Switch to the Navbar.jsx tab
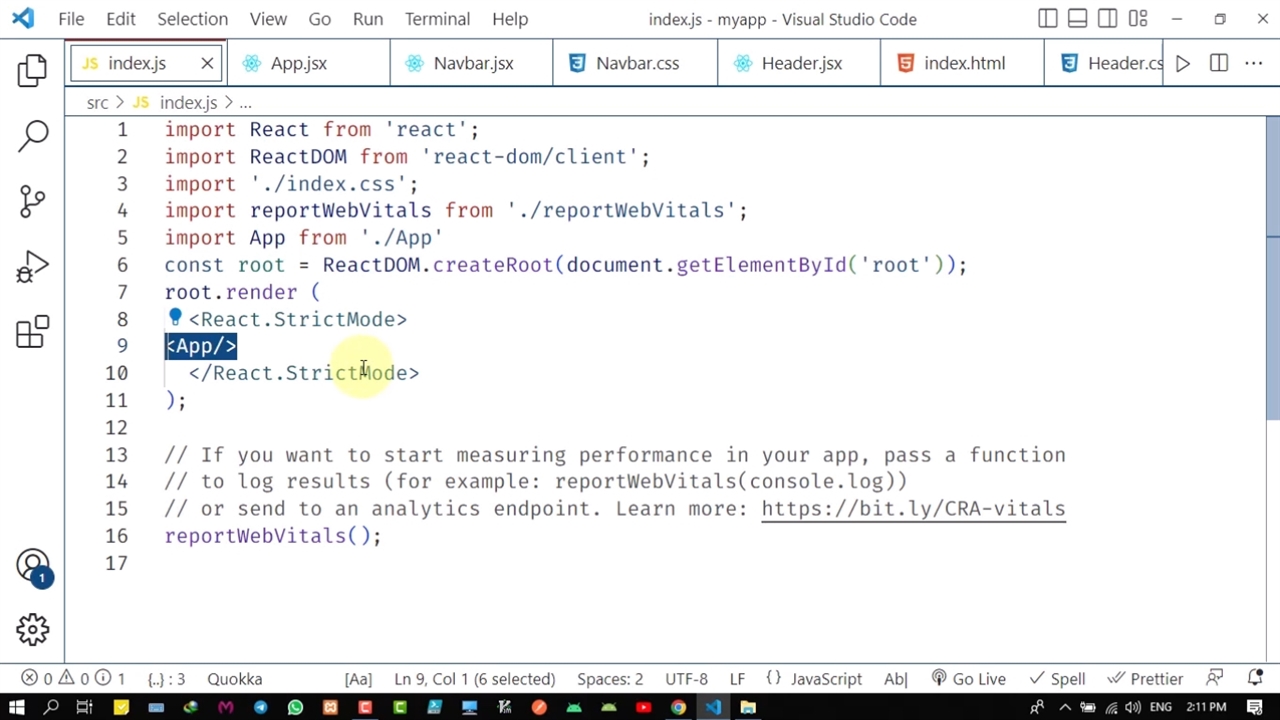Screen dimensions: 1280x720 (472, 63)
